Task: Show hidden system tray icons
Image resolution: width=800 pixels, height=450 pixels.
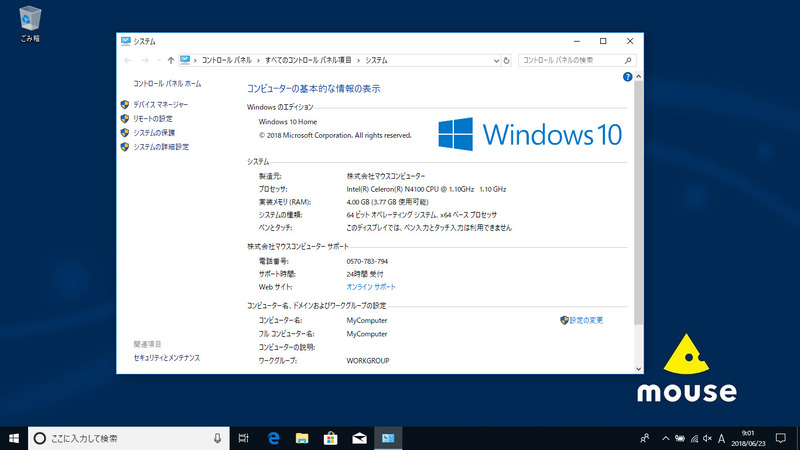Action: pyautogui.click(x=665, y=438)
